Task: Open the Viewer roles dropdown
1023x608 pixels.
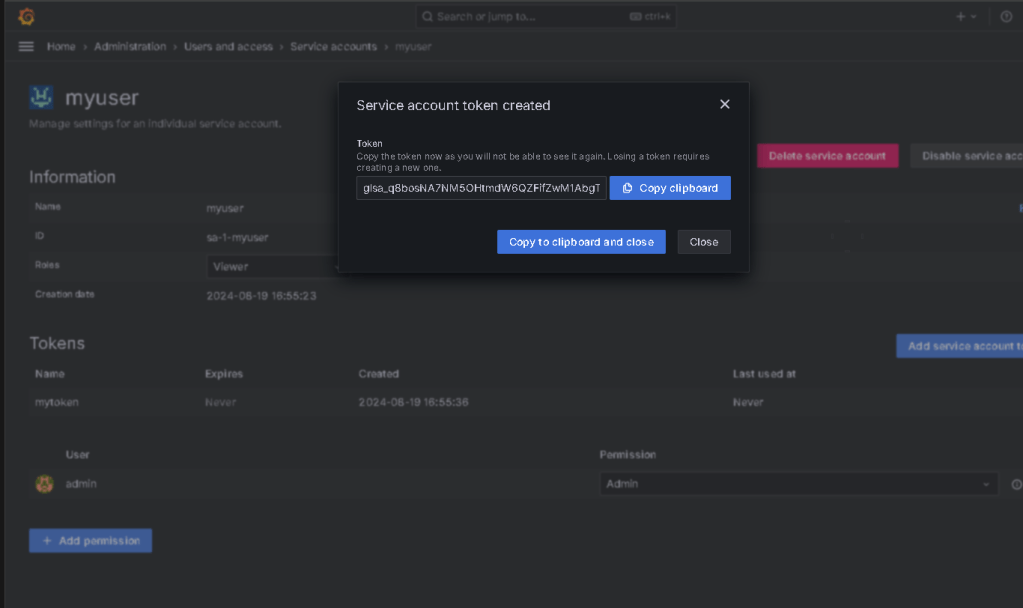Action: click(274, 266)
